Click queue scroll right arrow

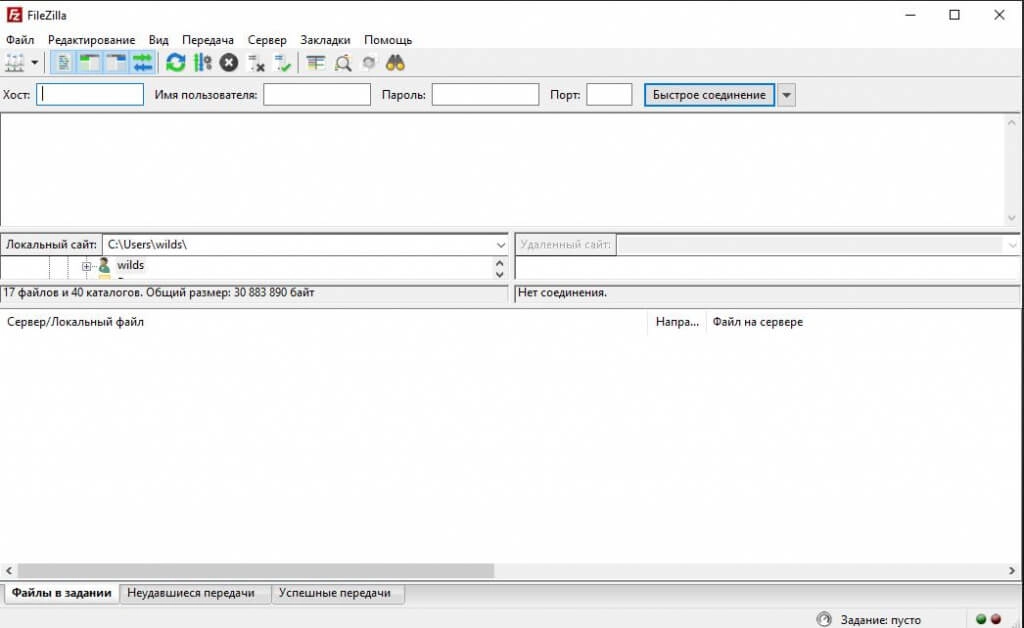click(x=1012, y=571)
